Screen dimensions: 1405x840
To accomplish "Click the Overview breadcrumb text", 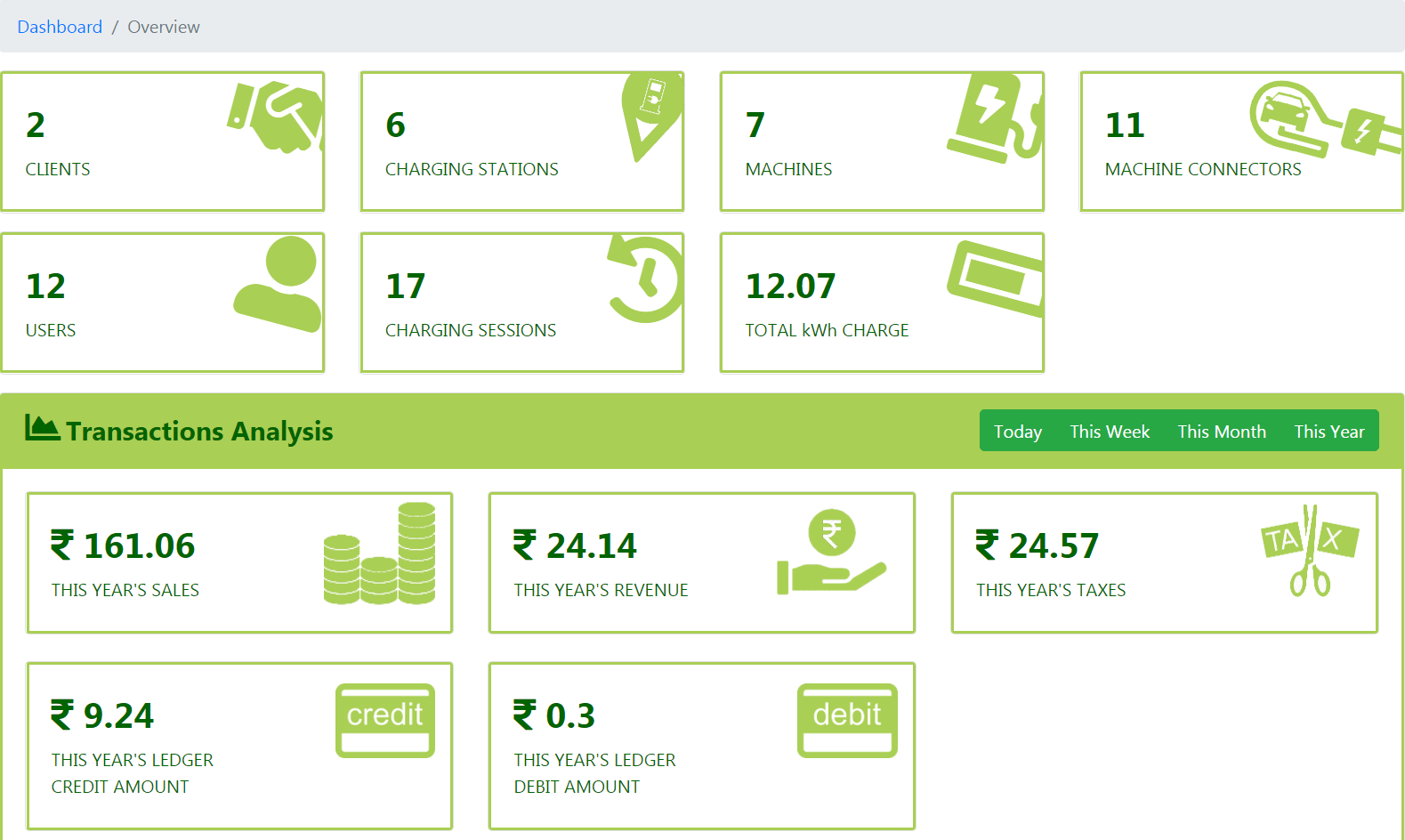I will pyautogui.click(x=164, y=27).
